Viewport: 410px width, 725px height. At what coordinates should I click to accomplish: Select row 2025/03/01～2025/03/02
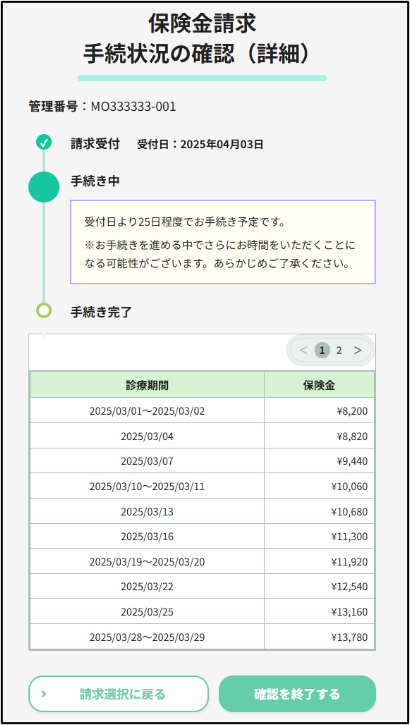(202, 411)
